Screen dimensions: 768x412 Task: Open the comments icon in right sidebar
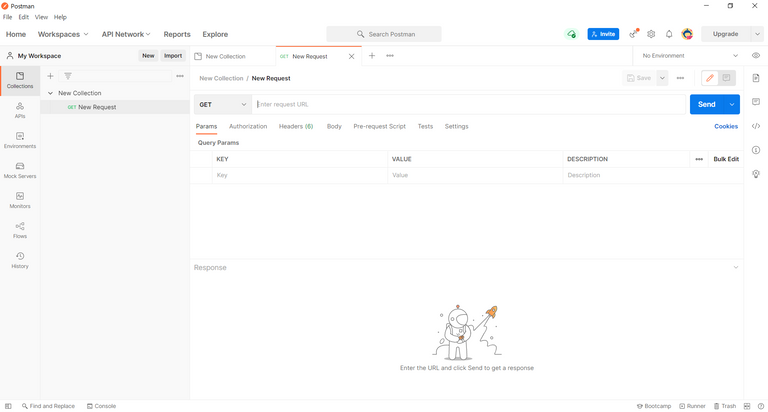click(x=756, y=102)
